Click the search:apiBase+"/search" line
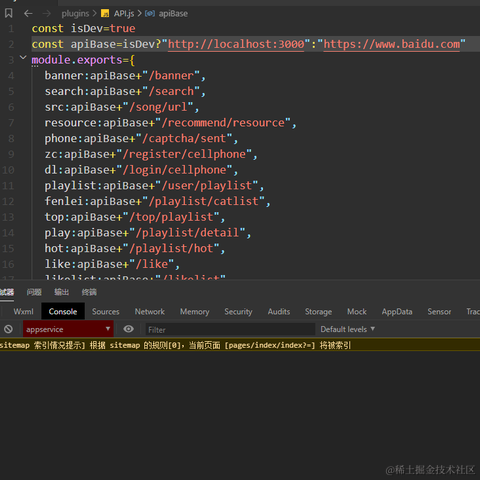 (125, 91)
